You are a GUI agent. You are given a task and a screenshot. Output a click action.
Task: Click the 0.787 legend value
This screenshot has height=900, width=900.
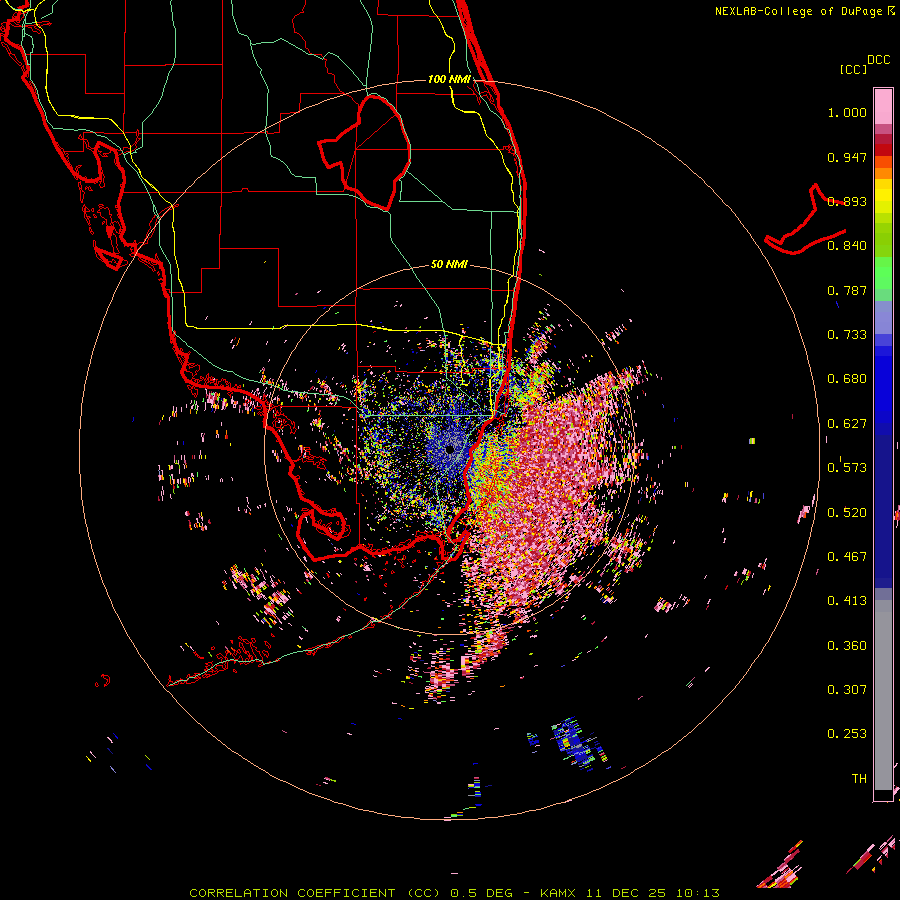click(x=847, y=290)
